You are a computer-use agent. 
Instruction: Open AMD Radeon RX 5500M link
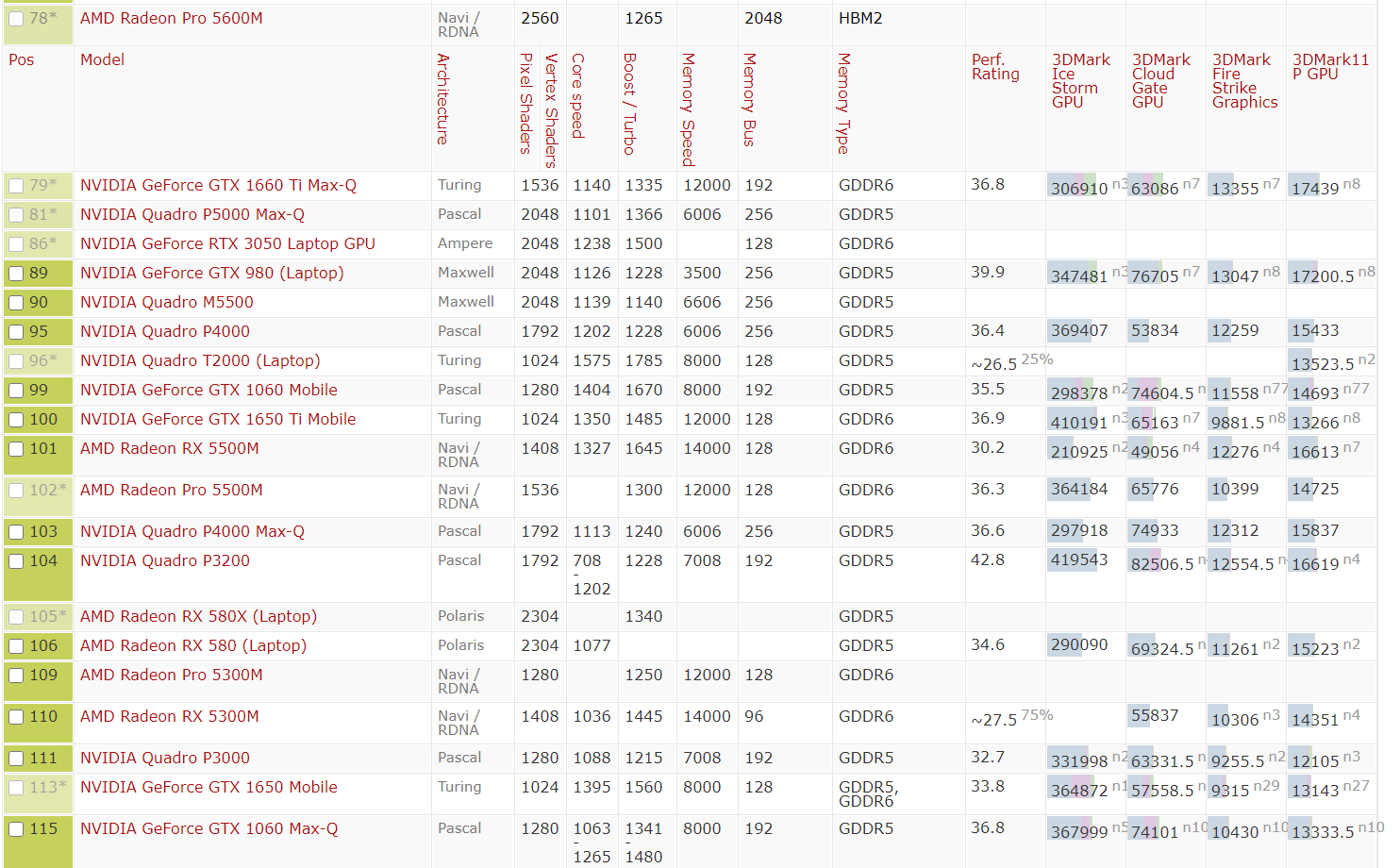click(170, 448)
